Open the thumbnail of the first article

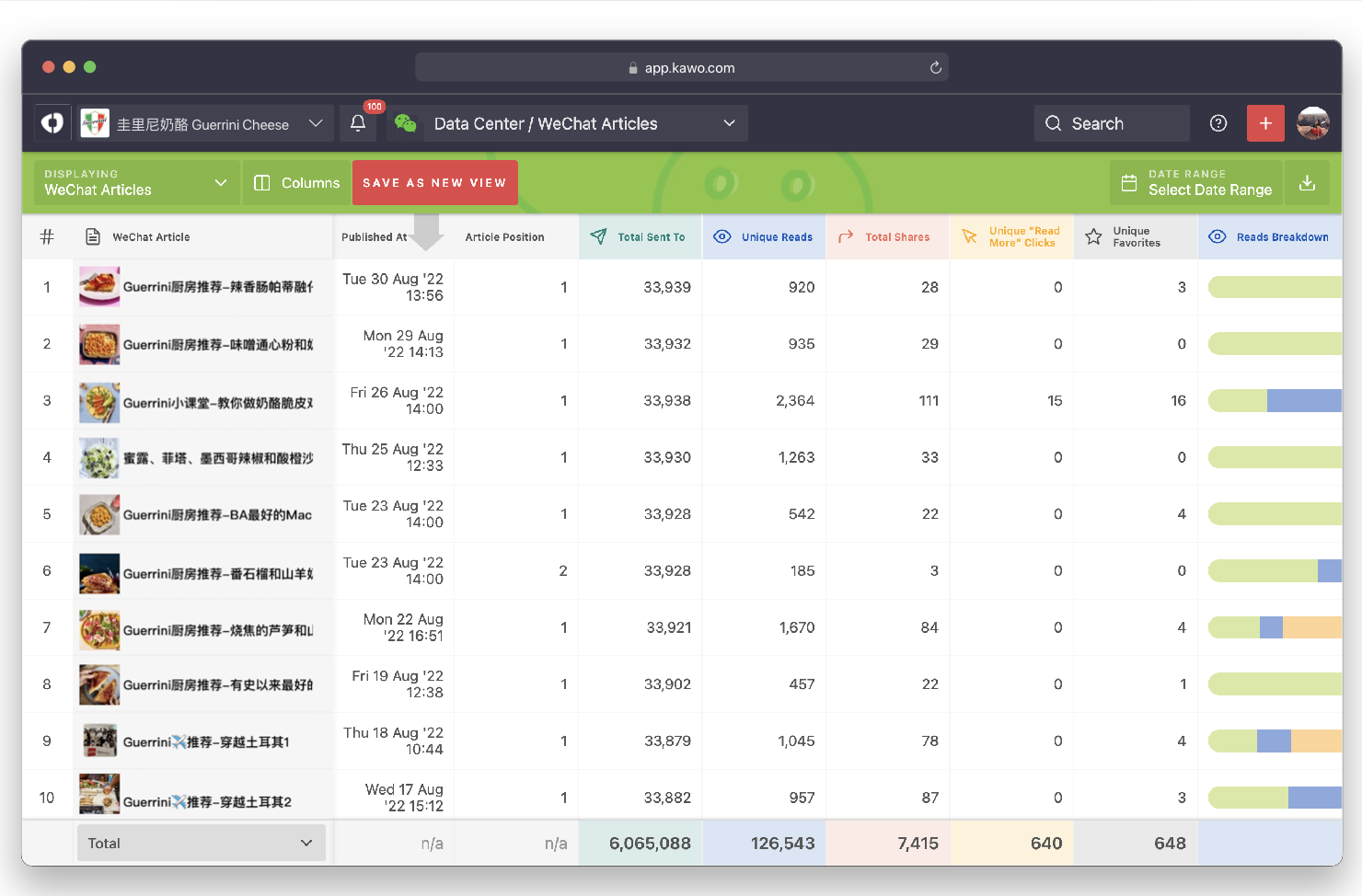(x=99, y=287)
